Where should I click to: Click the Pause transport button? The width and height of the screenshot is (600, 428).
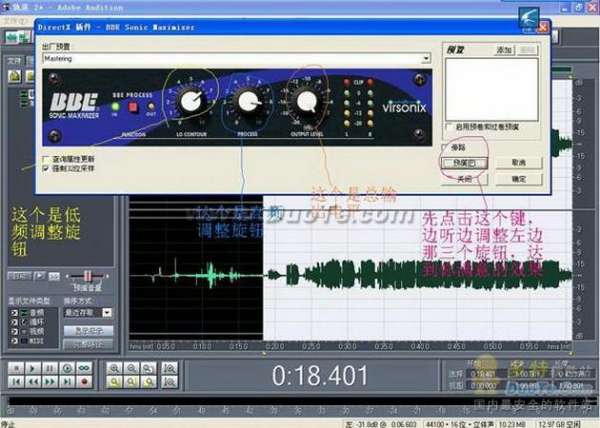(50, 368)
